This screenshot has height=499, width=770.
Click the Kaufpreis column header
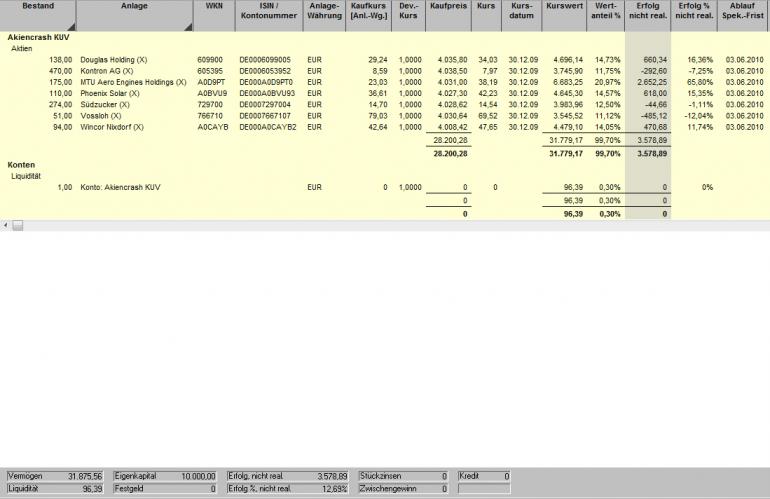pos(448,15)
